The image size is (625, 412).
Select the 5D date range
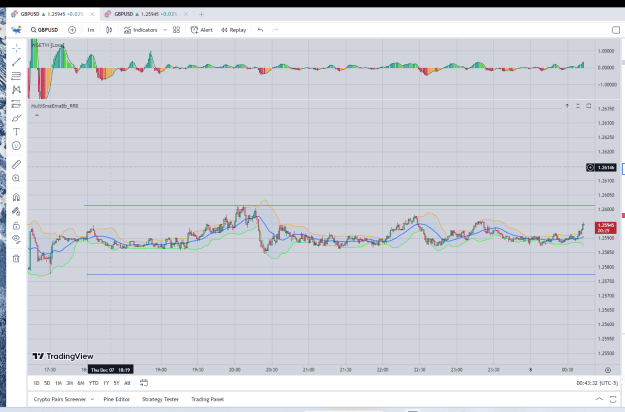click(x=47, y=383)
